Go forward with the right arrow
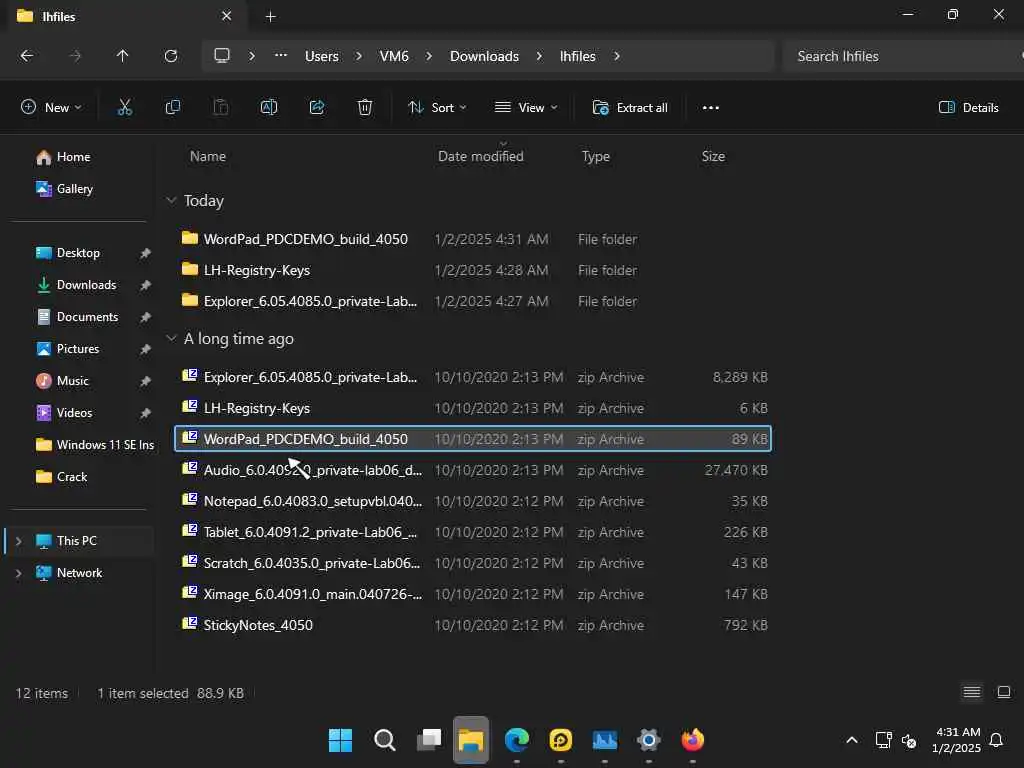Image resolution: width=1024 pixels, height=768 pixels. 75,56
